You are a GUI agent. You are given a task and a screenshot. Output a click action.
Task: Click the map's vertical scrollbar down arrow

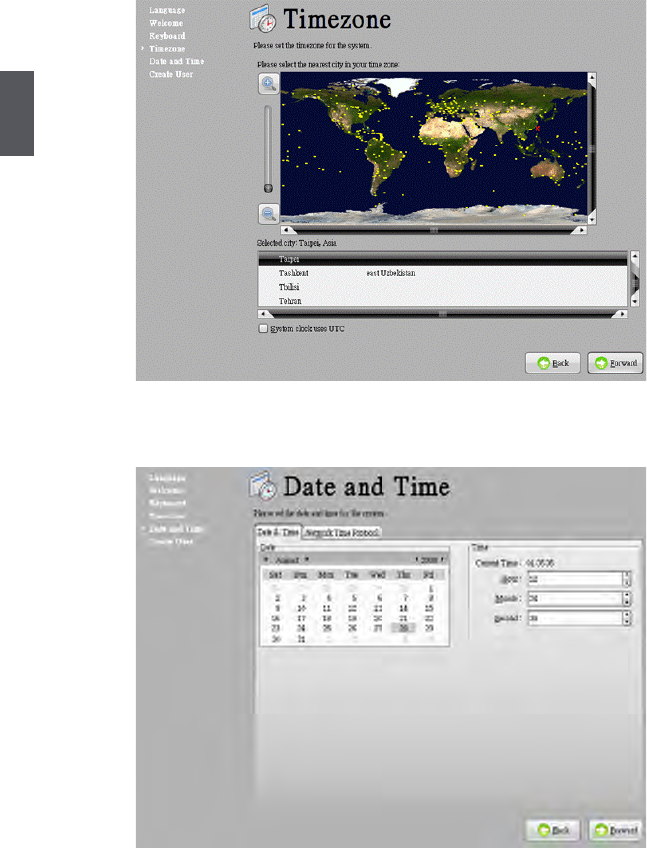[x=592, y=219]
